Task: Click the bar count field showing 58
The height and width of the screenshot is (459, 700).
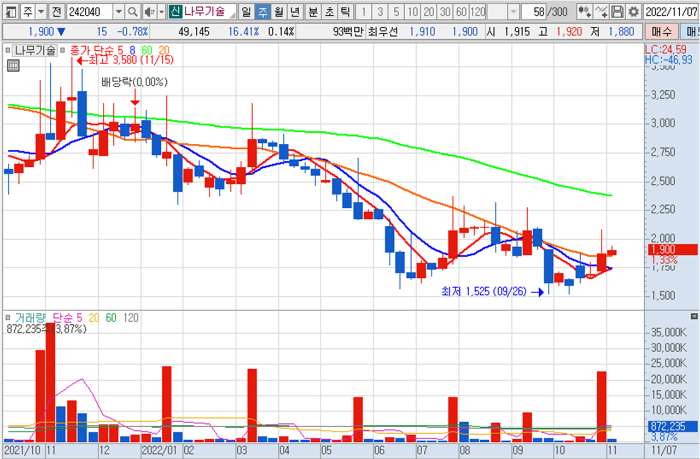Action: click(x=534, y=12)
